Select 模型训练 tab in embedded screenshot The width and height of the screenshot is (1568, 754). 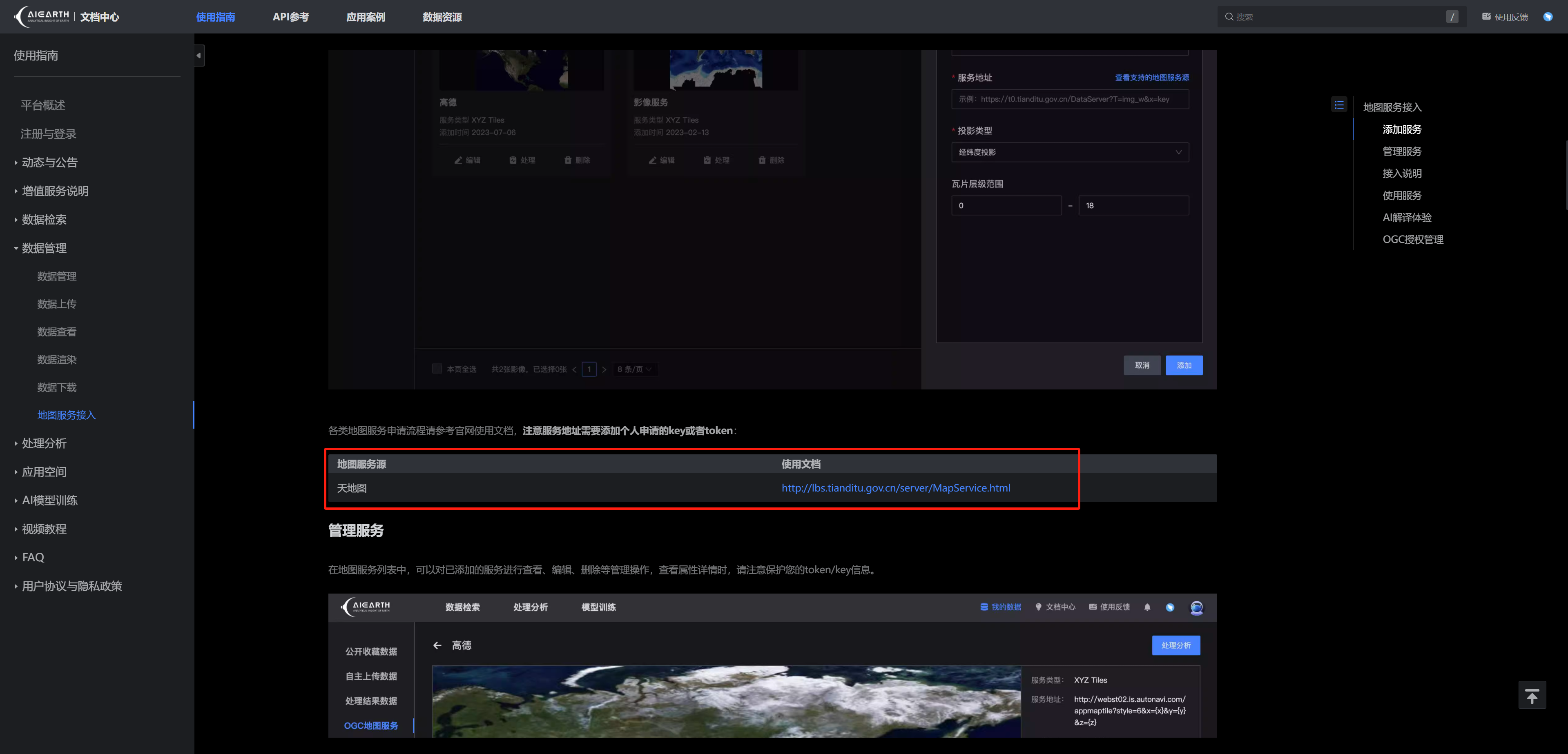point(598,607)
